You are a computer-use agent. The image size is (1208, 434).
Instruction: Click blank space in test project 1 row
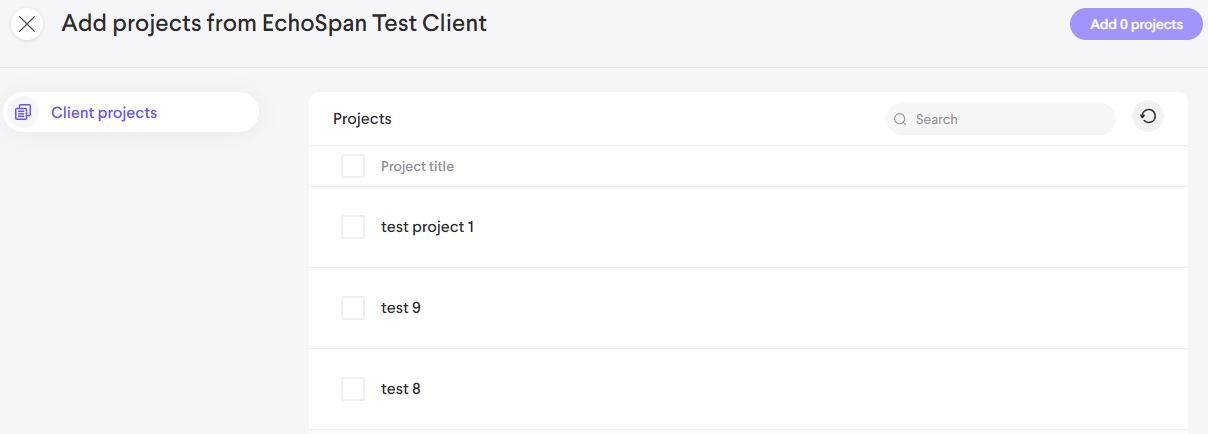[800, 227]
